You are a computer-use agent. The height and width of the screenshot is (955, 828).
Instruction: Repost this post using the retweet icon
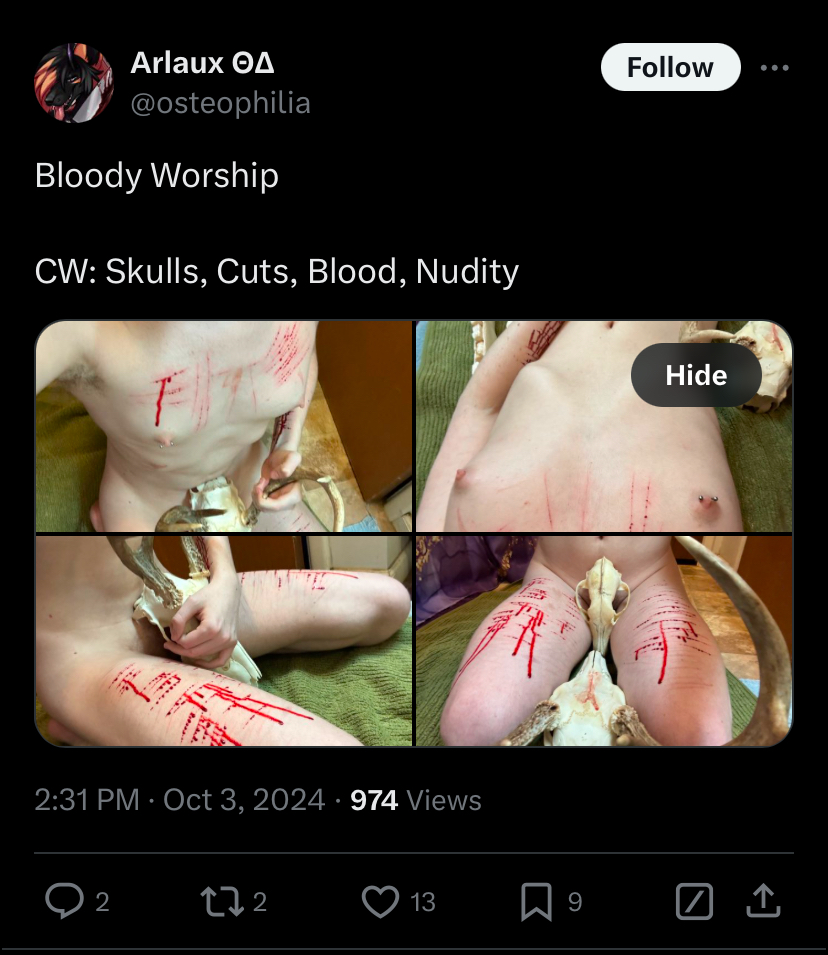click(x=222, y=901)
